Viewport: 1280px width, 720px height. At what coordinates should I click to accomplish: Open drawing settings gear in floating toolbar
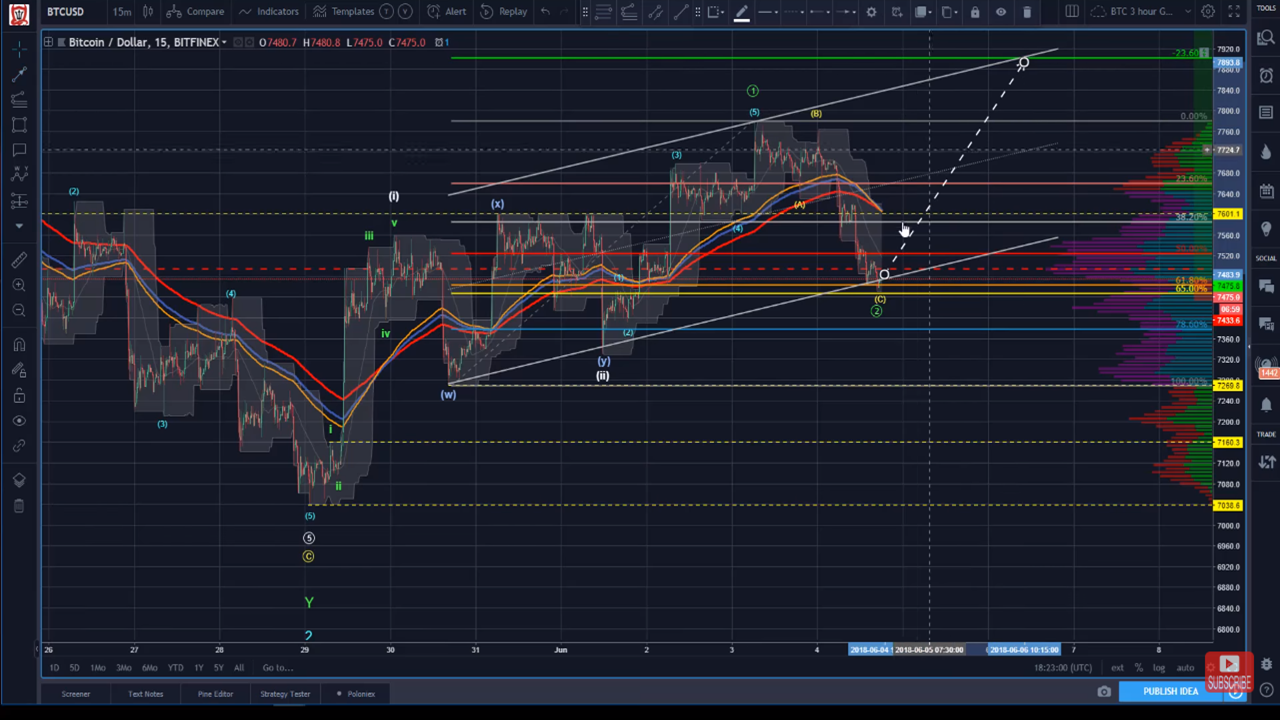tap(871, 12)
